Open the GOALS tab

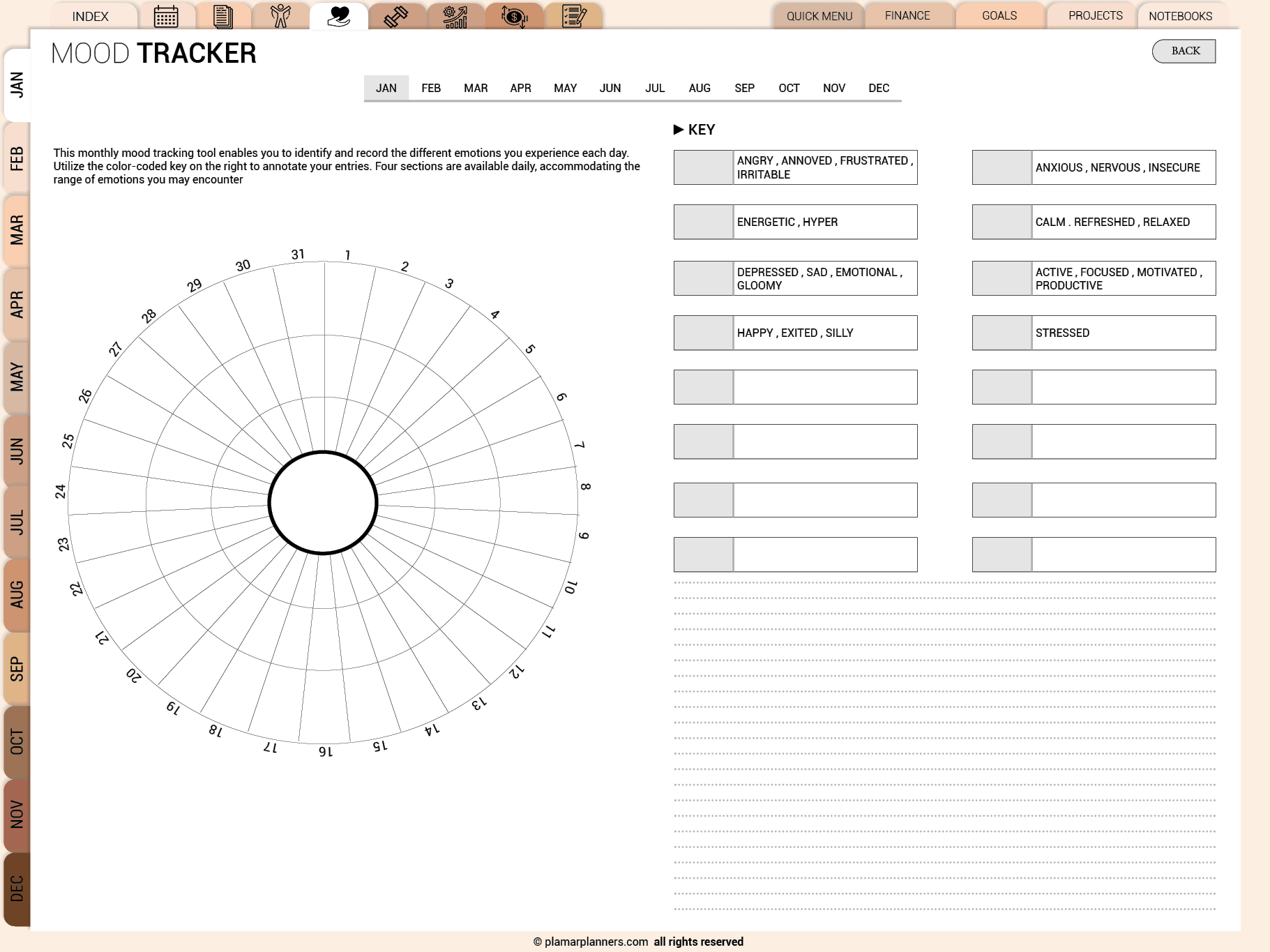pos(999,16)
